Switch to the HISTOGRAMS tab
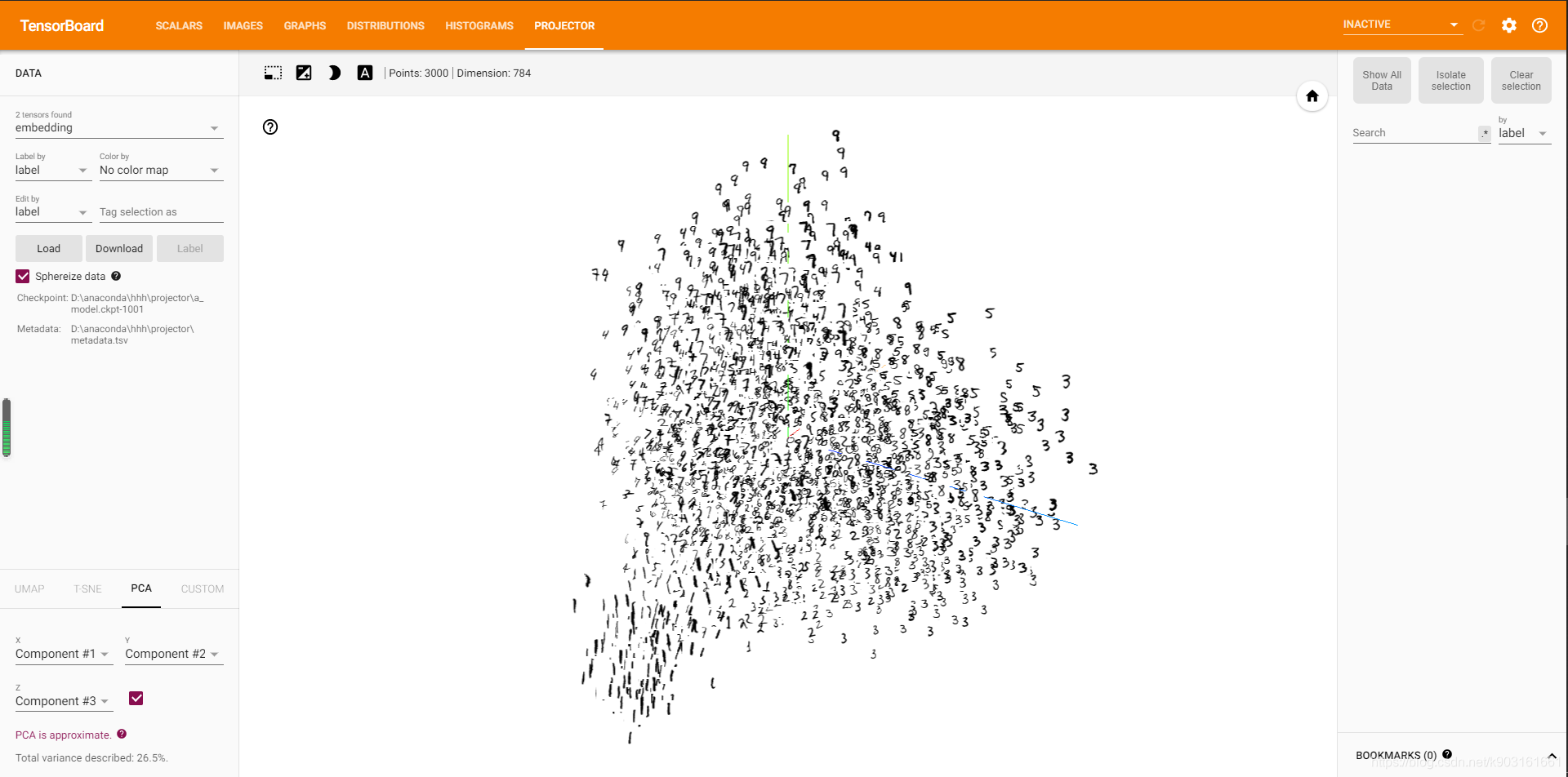Image resolution: width=1568 pixels, height=777 pixels. point(479,25)
